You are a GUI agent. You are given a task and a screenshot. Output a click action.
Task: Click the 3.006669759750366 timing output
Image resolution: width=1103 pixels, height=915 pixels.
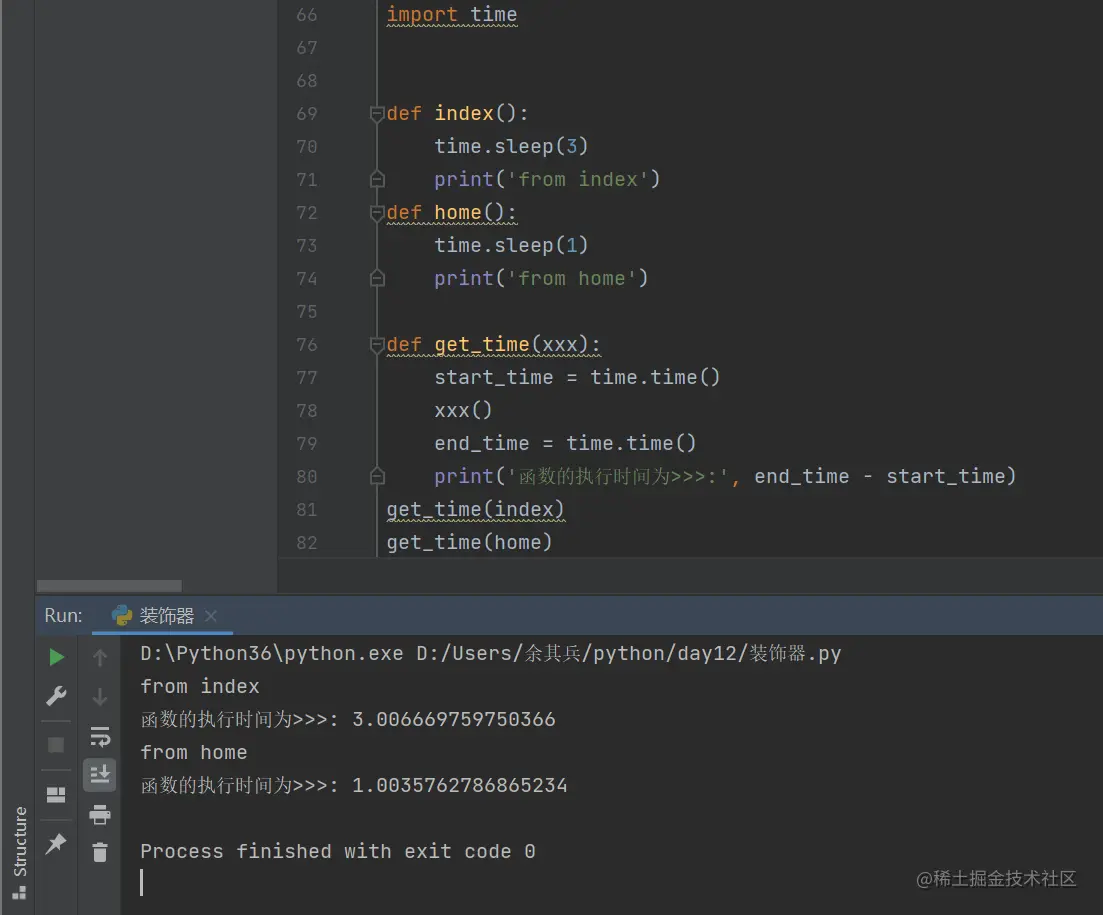tap(454, 719)
